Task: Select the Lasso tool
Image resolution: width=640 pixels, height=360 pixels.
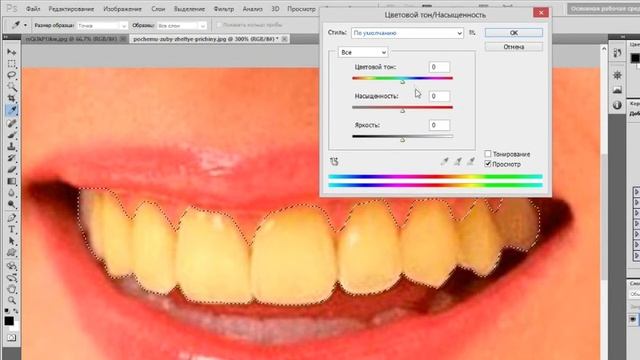Action: (x=11, y=75)
